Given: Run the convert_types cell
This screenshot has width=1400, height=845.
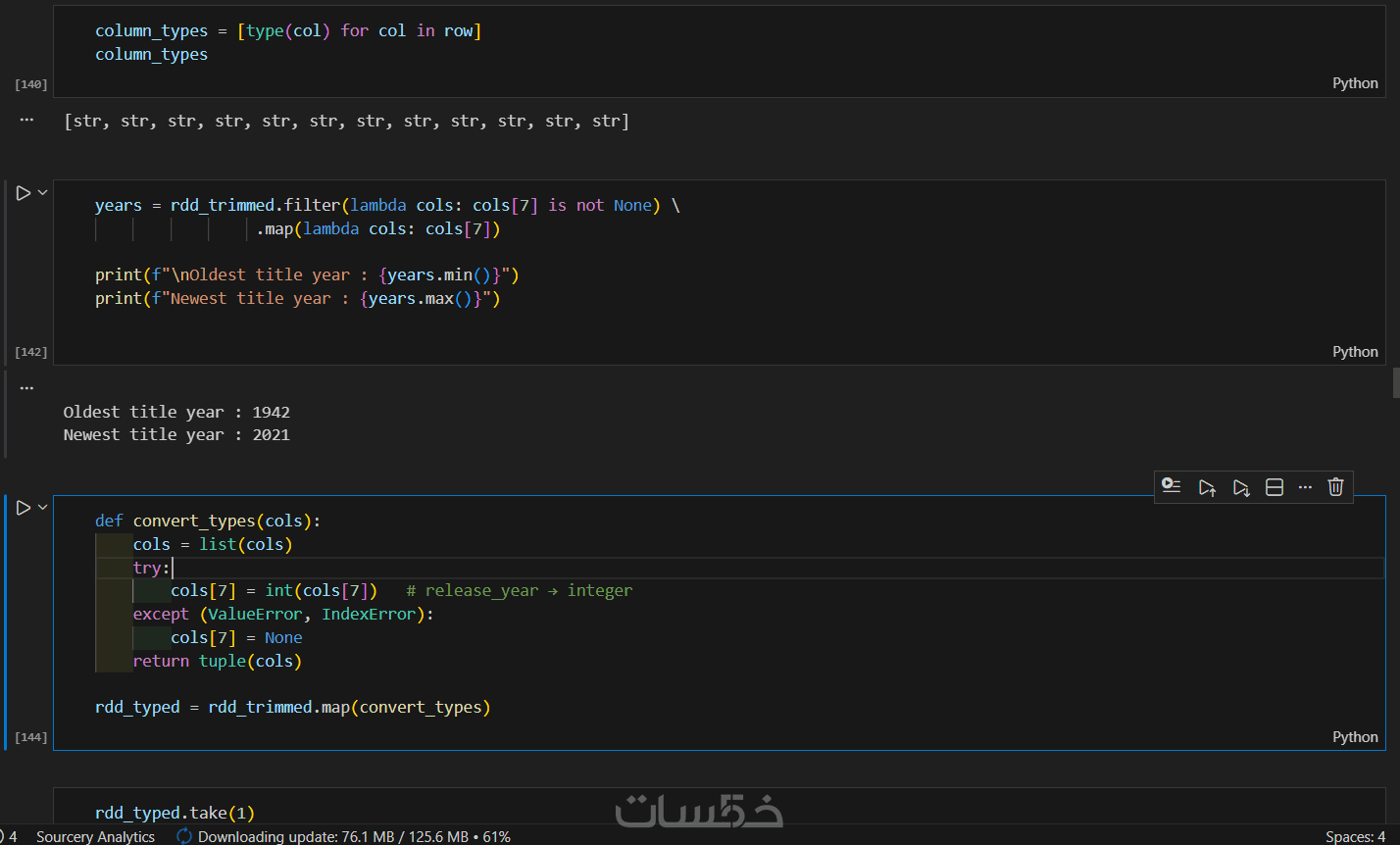Looking at the screenshot, I should tap(24, 508).
